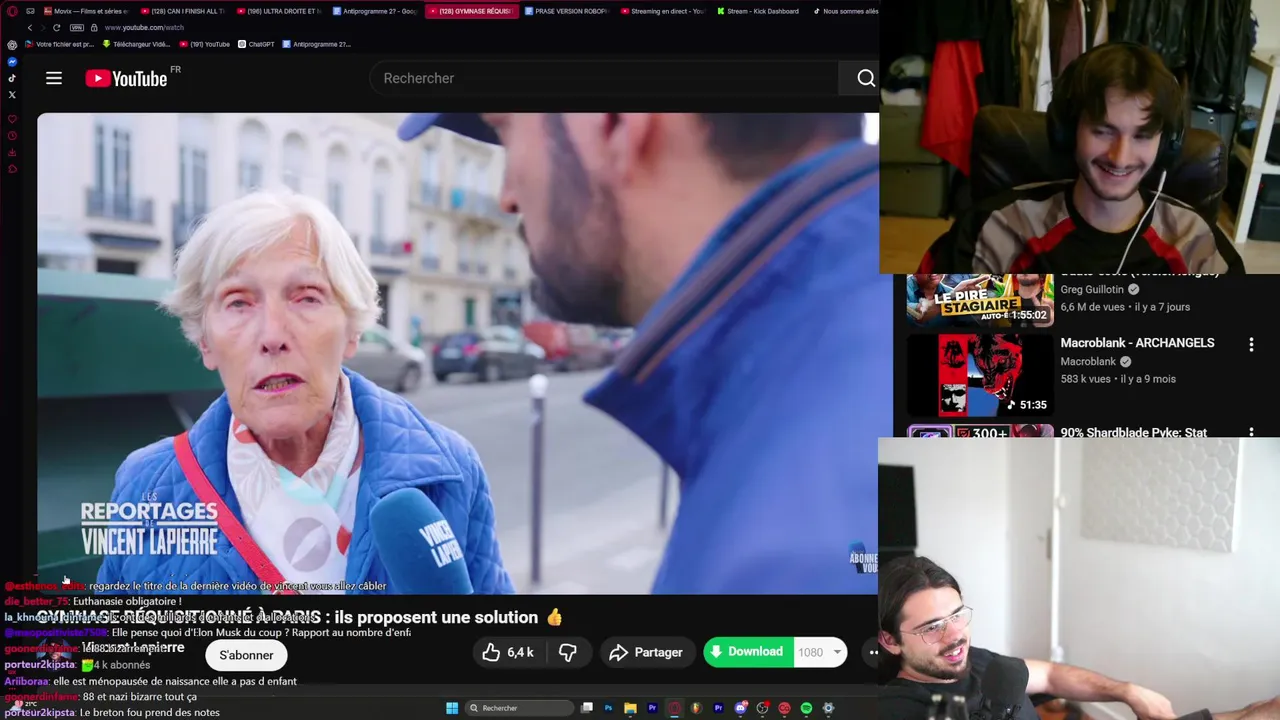Screen dimensions: 1280x720
Task: Switch to the PRASE VERSION ROBOP tab
Action: (567, 11)
